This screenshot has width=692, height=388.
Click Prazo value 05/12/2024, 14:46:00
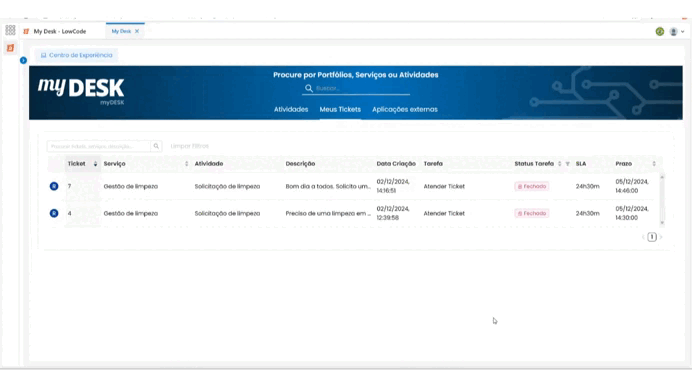tap(632, 186)
